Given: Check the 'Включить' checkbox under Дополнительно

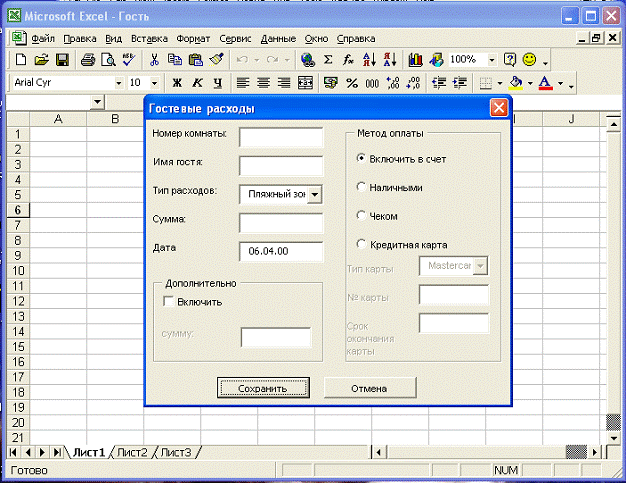Looking at the screenshot, I should coord(168,301).
